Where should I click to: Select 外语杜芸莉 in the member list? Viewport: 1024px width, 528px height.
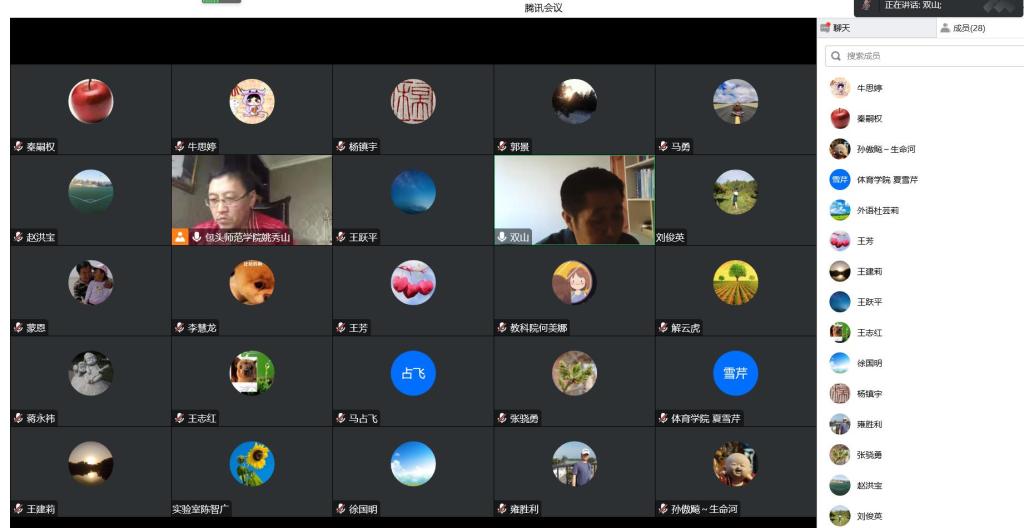point(877,210)
